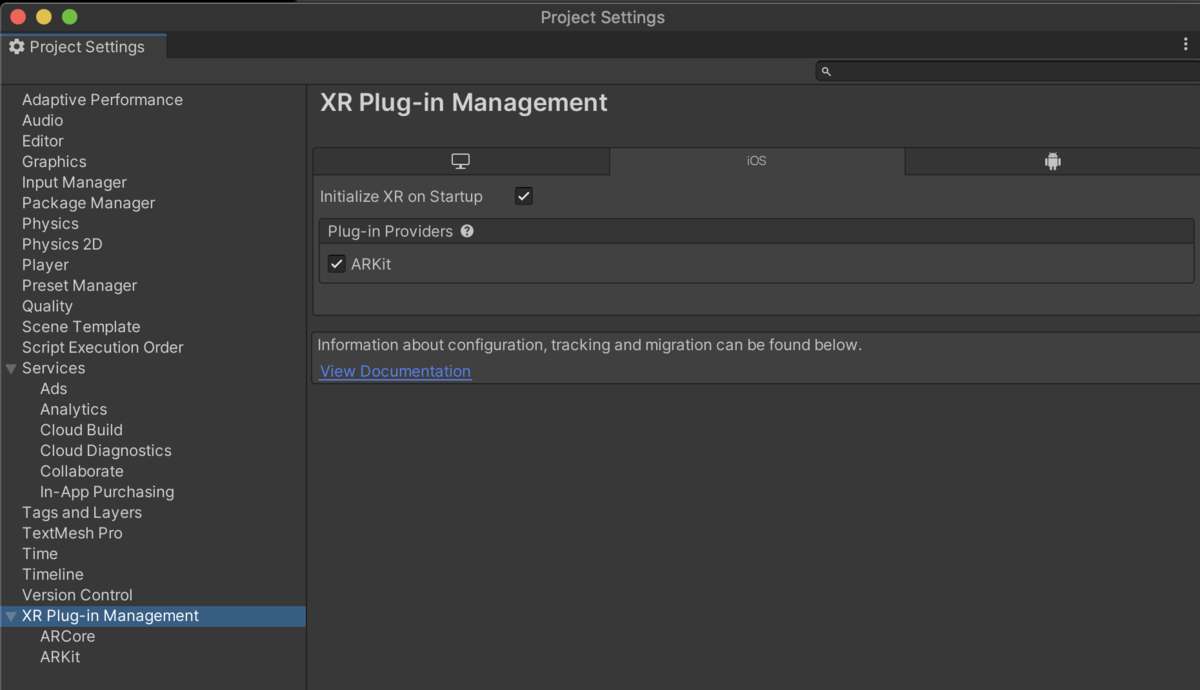
Task: Open the View Documentation link
Action: (395, 371)
